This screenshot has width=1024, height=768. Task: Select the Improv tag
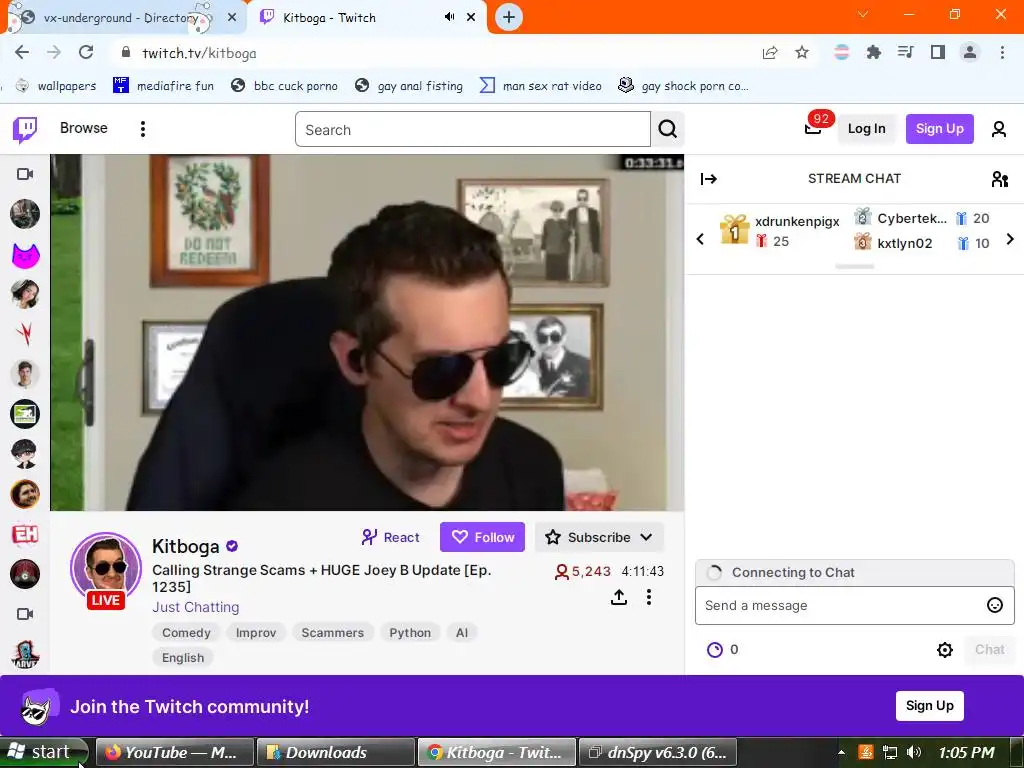coord(256,632)
